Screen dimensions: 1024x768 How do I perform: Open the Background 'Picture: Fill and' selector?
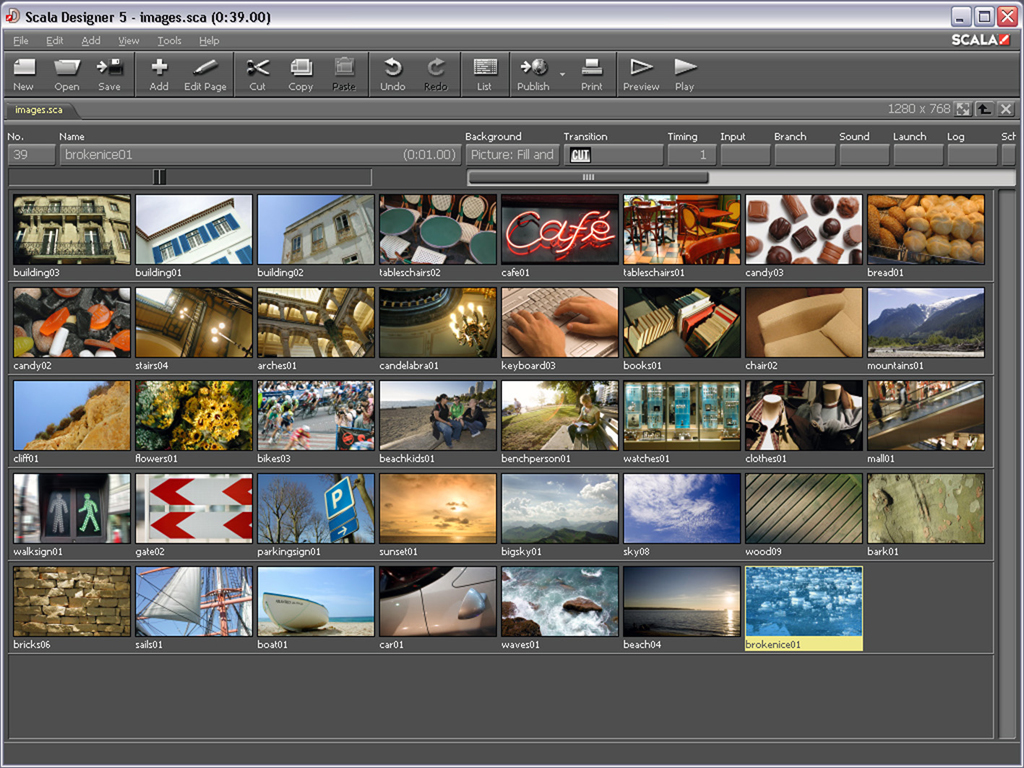[x=512, y=155]
